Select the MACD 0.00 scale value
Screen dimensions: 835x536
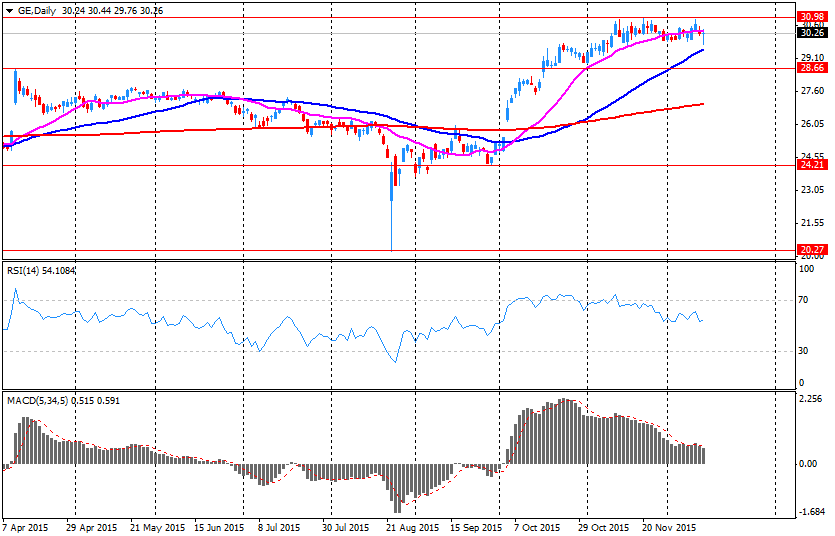808,464
